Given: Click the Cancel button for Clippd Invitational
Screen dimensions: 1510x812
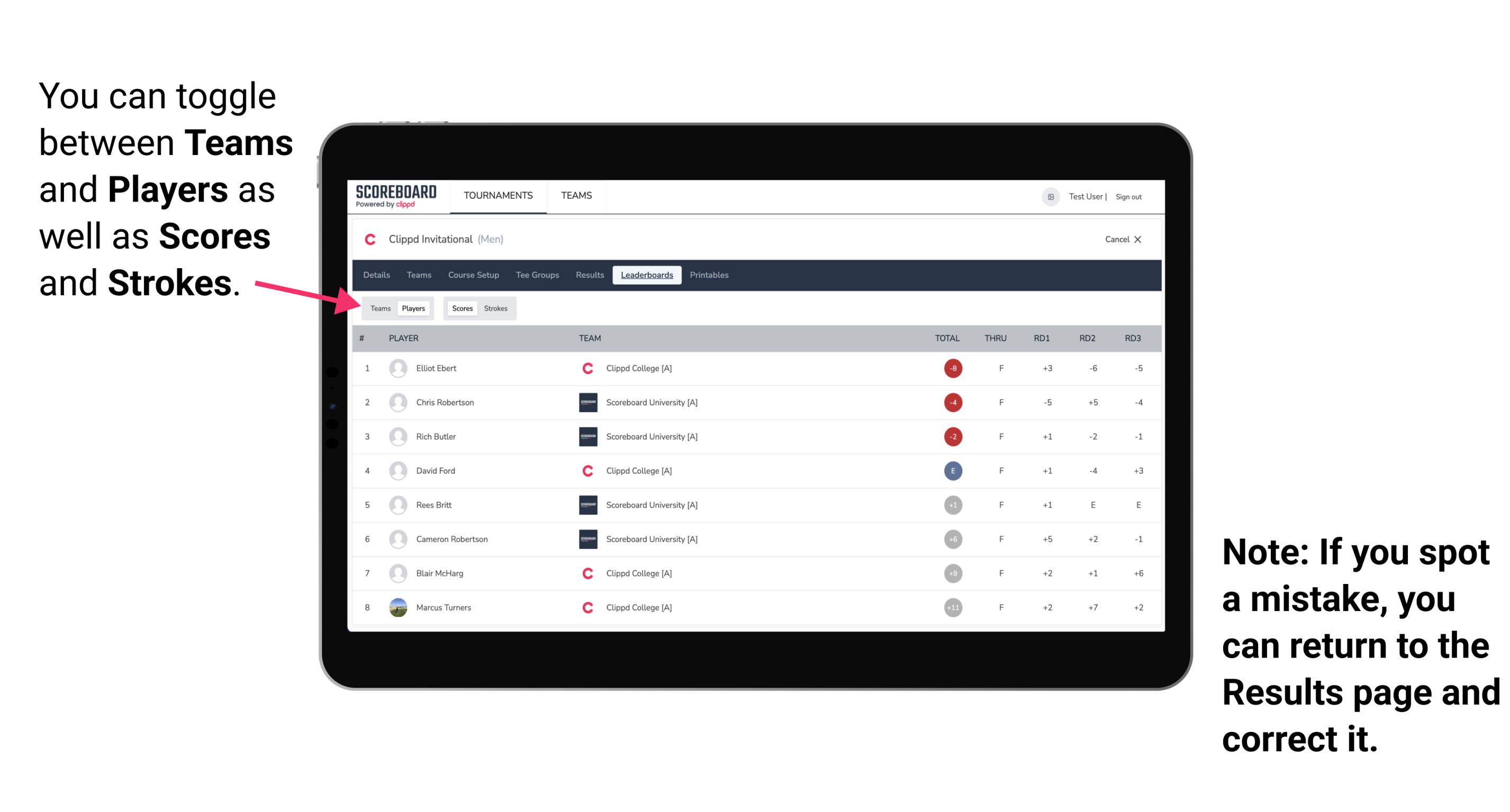Looking at the screenshot, I should click(1121, 239).
